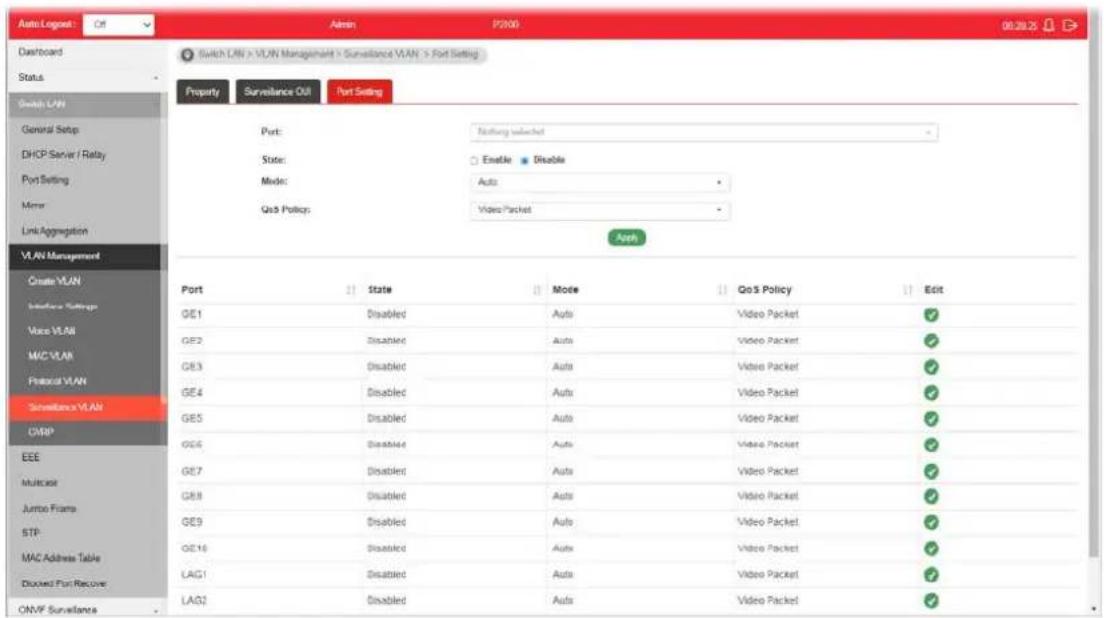This screenshot has height=618, width=1104.
Task: Edit the LAG1 port row
Action: tap(931, 574)
